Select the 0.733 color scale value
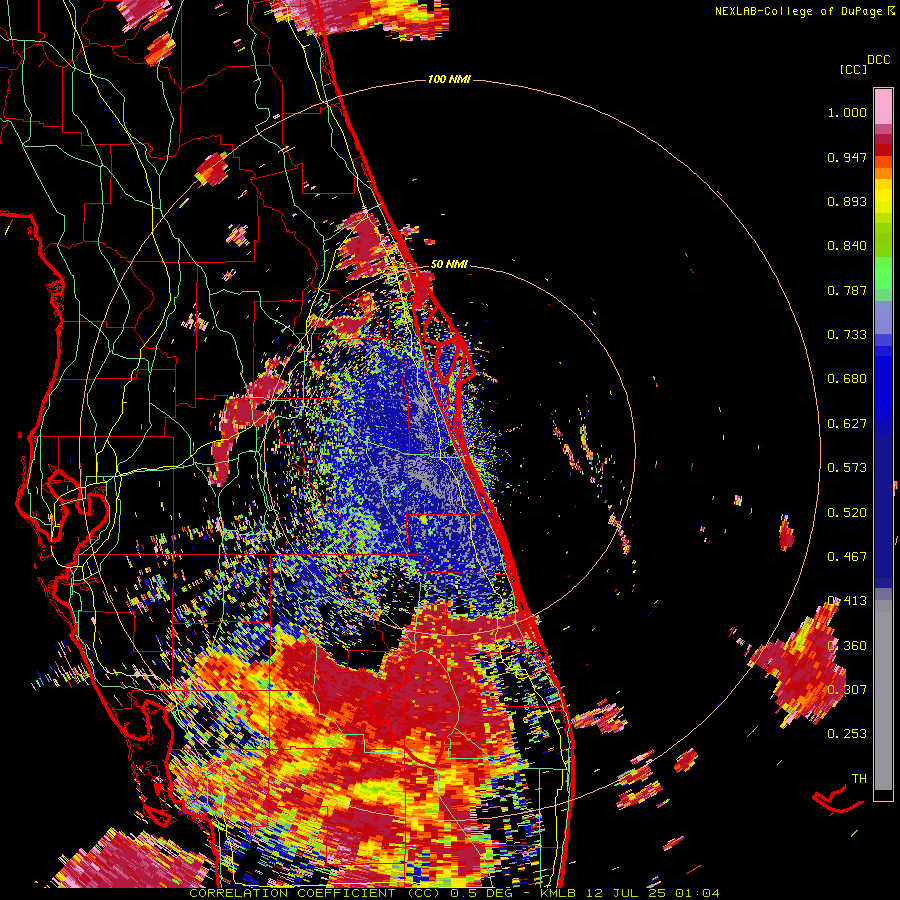Viewport: 900px width, 900px height. (x=847, y=335)
